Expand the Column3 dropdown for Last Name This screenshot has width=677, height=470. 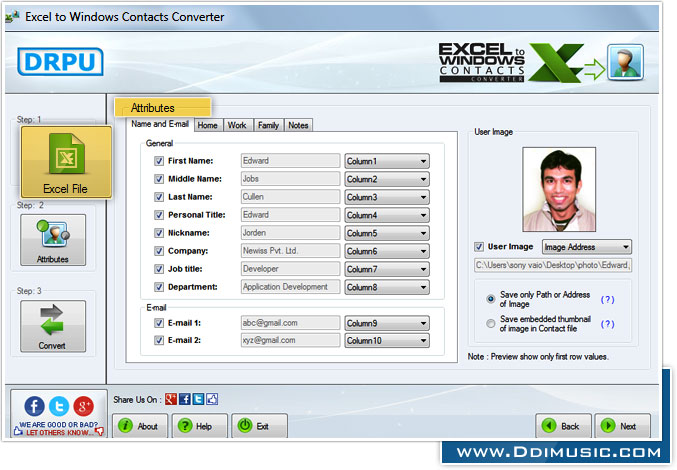coord(387,197)
